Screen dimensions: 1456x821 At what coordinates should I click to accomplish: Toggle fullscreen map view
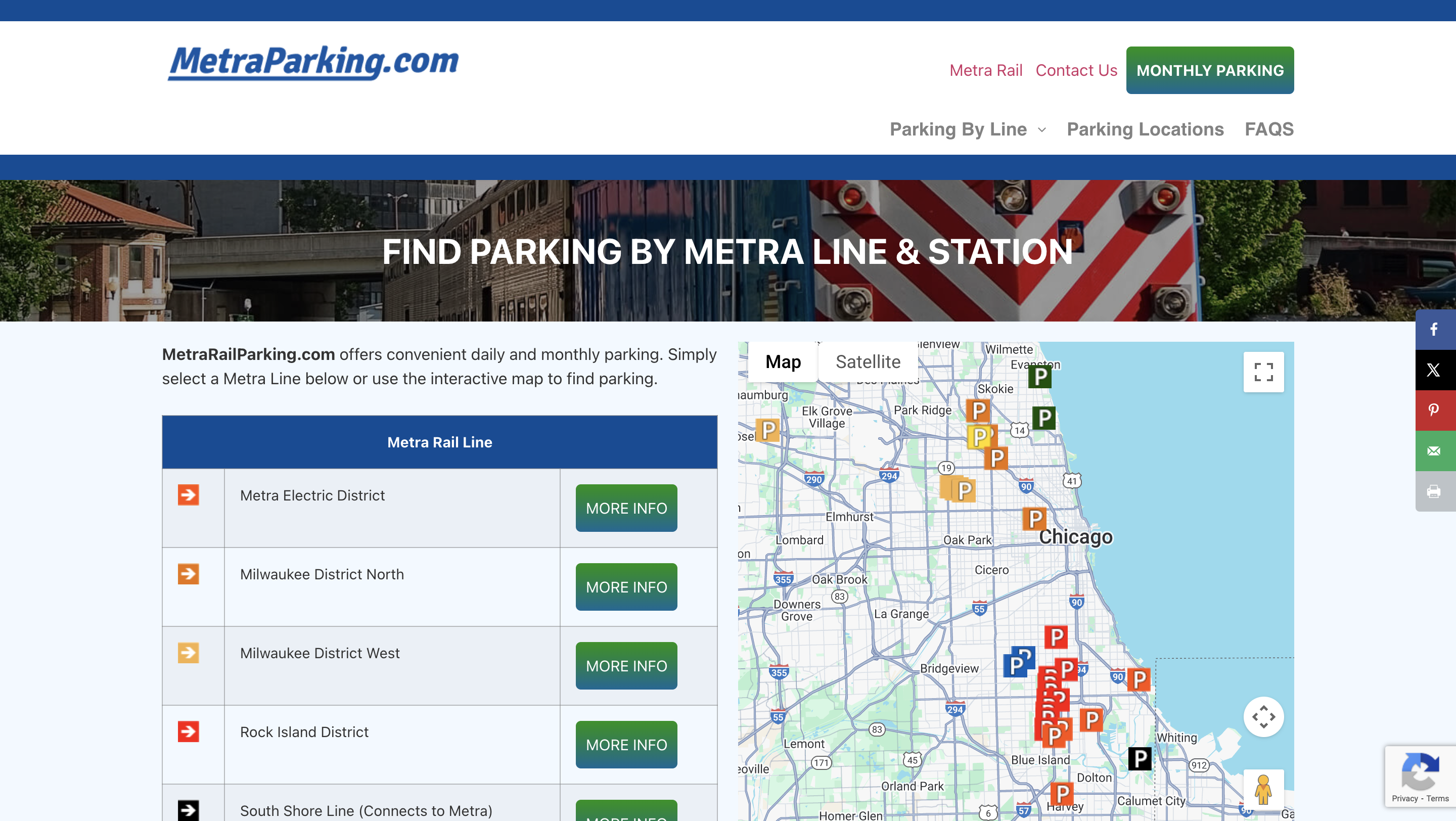(1263, 373)
